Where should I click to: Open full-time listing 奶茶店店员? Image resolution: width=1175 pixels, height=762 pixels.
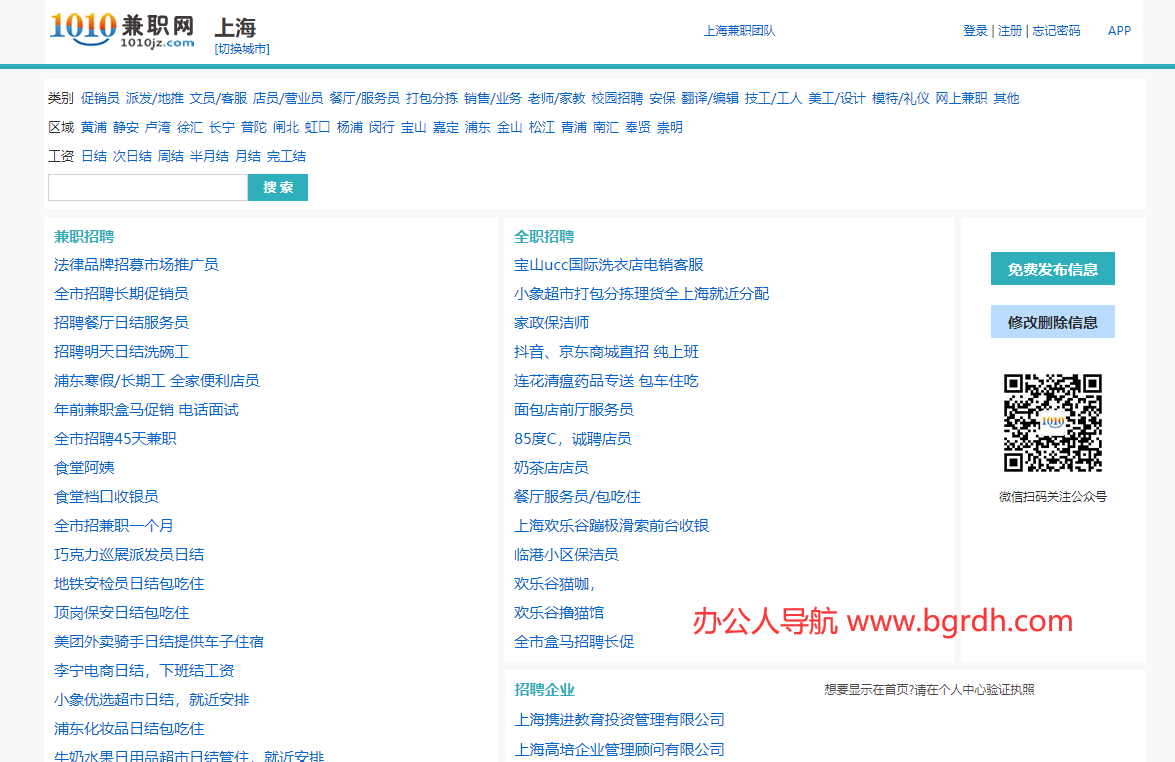(551, 467)
